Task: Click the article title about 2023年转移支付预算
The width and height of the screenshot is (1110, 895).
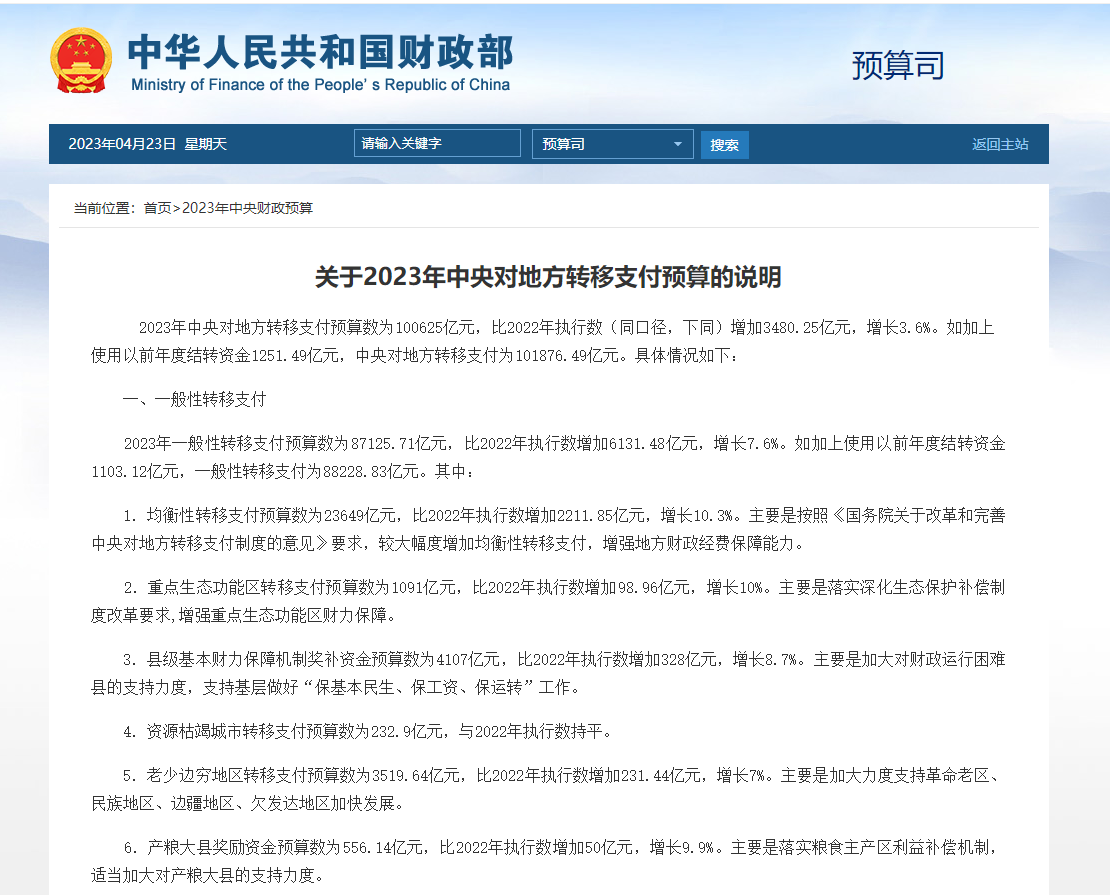Action: click(x=548, y=277)
